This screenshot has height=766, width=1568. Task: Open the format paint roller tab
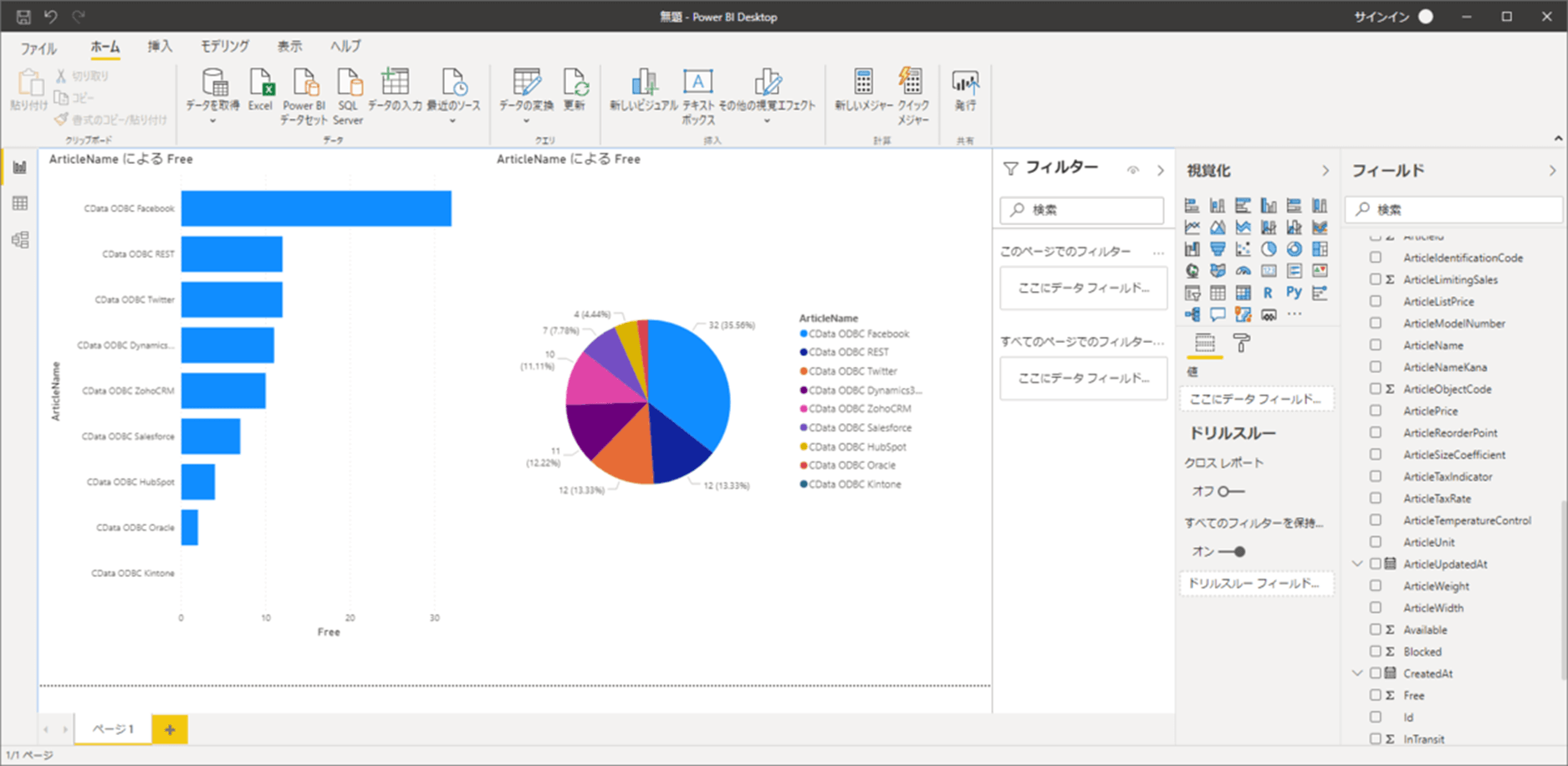pyautogui.click(x=1242, y=343)
